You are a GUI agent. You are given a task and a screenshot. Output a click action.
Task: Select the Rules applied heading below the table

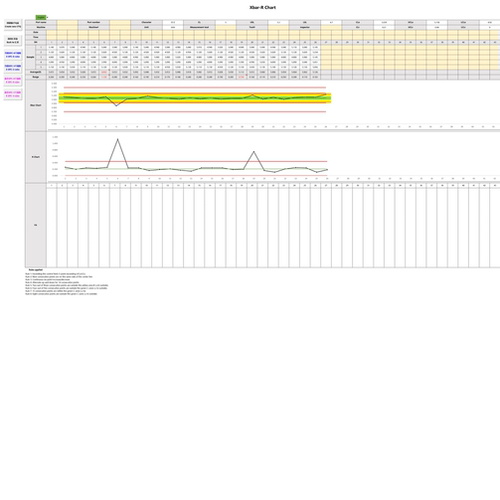36,269
